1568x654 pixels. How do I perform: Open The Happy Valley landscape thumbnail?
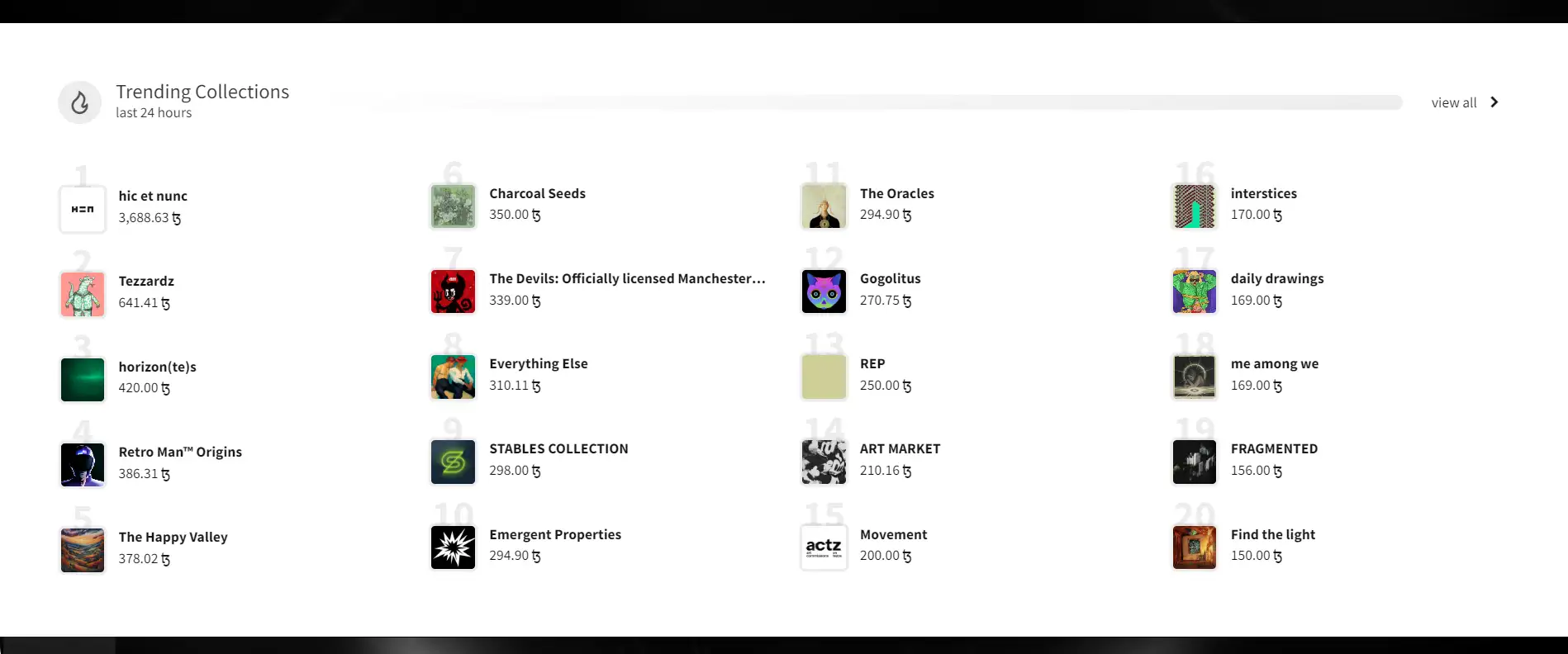pyautogui.click(x=83, y=550)
